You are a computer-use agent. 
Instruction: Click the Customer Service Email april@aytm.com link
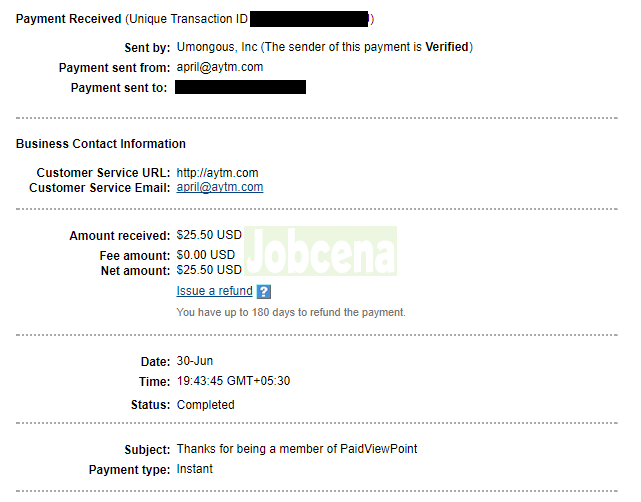click(219, 187)
